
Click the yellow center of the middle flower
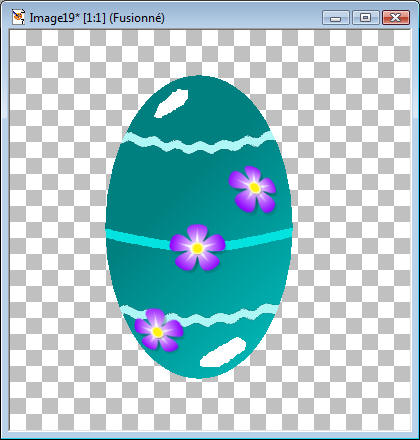(197, 248)
